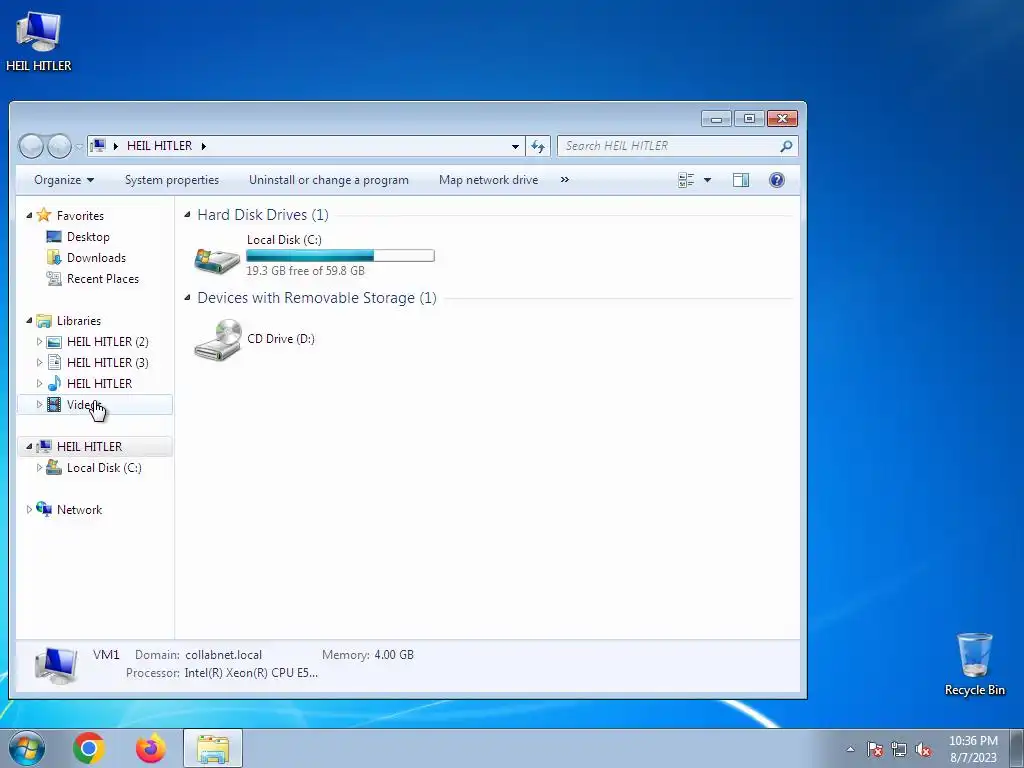Open the Computer desktop icon at top-left
This screenshot has height=768, width=1024.
coord(39,41)
